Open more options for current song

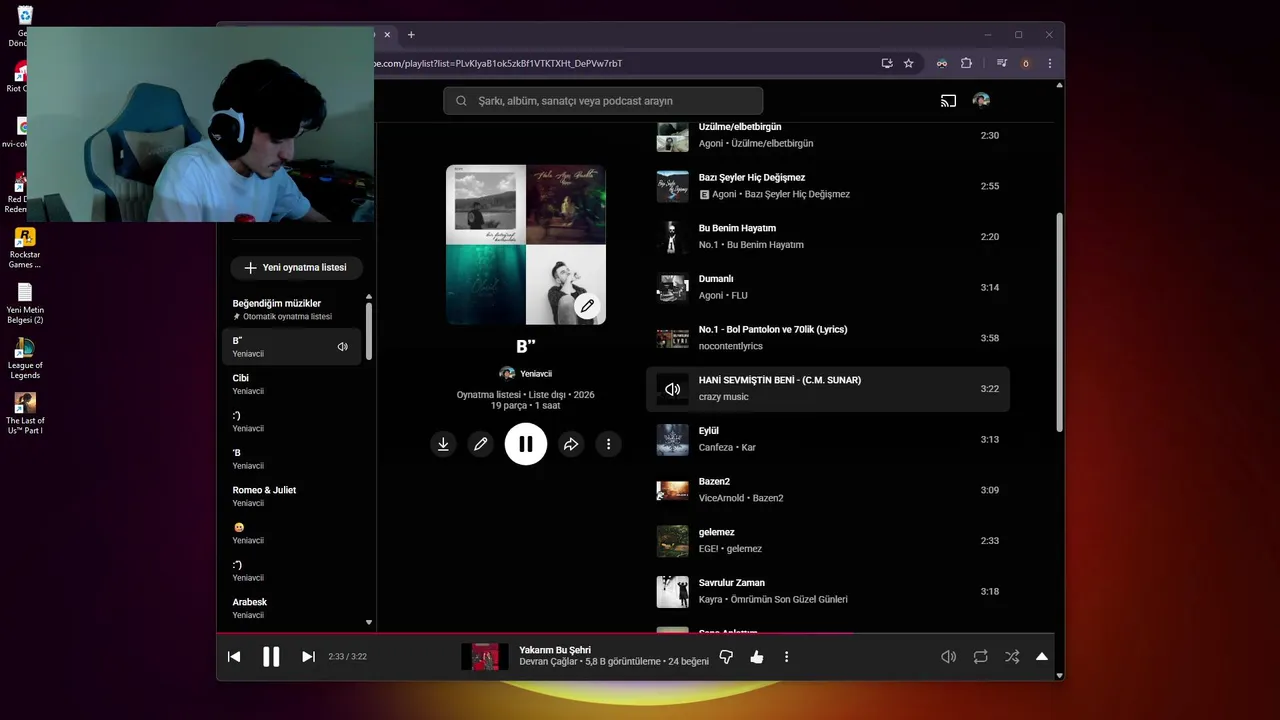[786, 657]
